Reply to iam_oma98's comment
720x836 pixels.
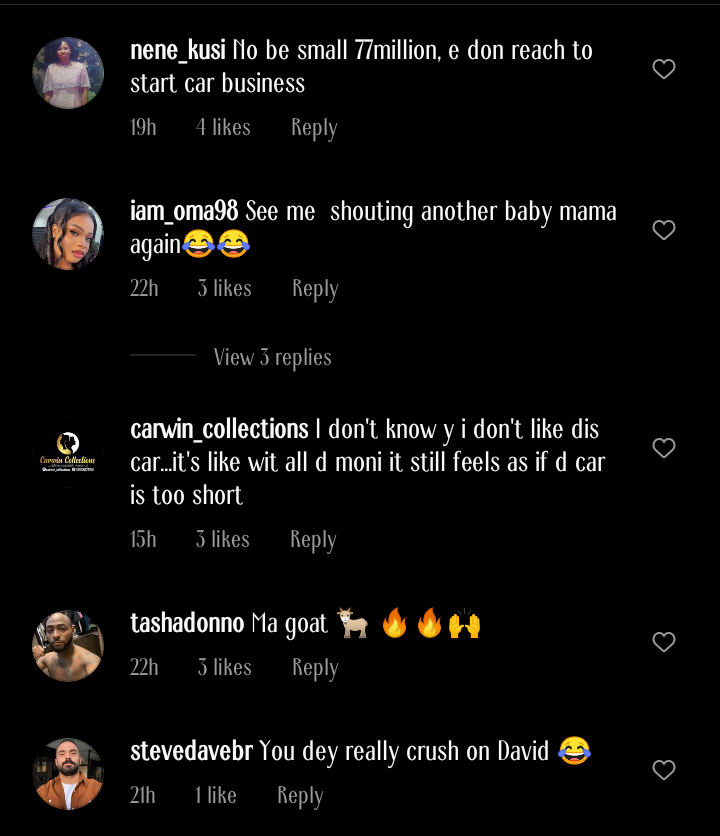pos(314,288)
